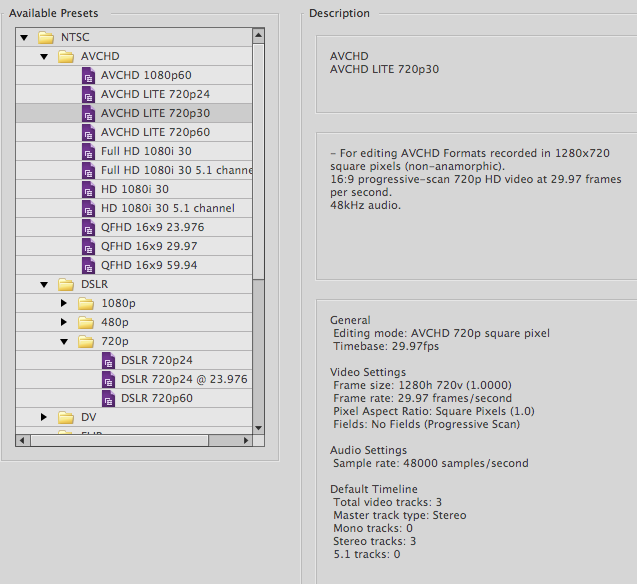637x584 pixels.
Task: Select the QFHD 16x9 59.94 preset
Action: (134, 265)
